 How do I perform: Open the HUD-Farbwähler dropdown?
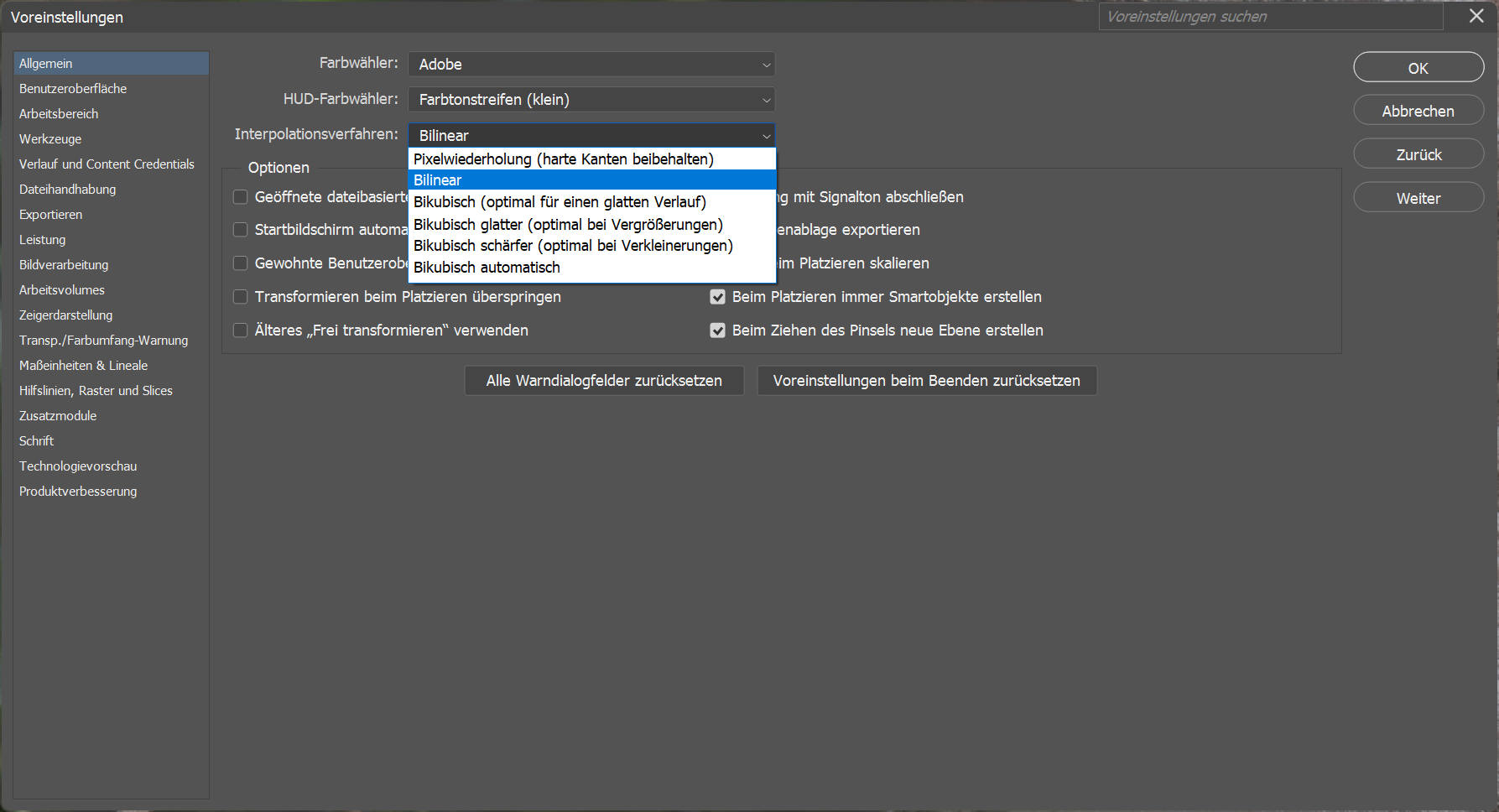point(591,100)
